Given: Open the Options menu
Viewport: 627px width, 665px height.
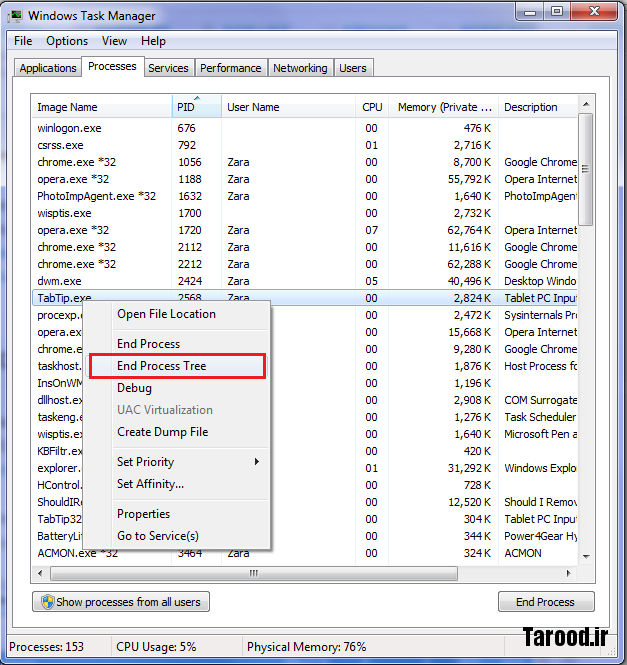Looking at the screenshot, I should tap(67, 41).
